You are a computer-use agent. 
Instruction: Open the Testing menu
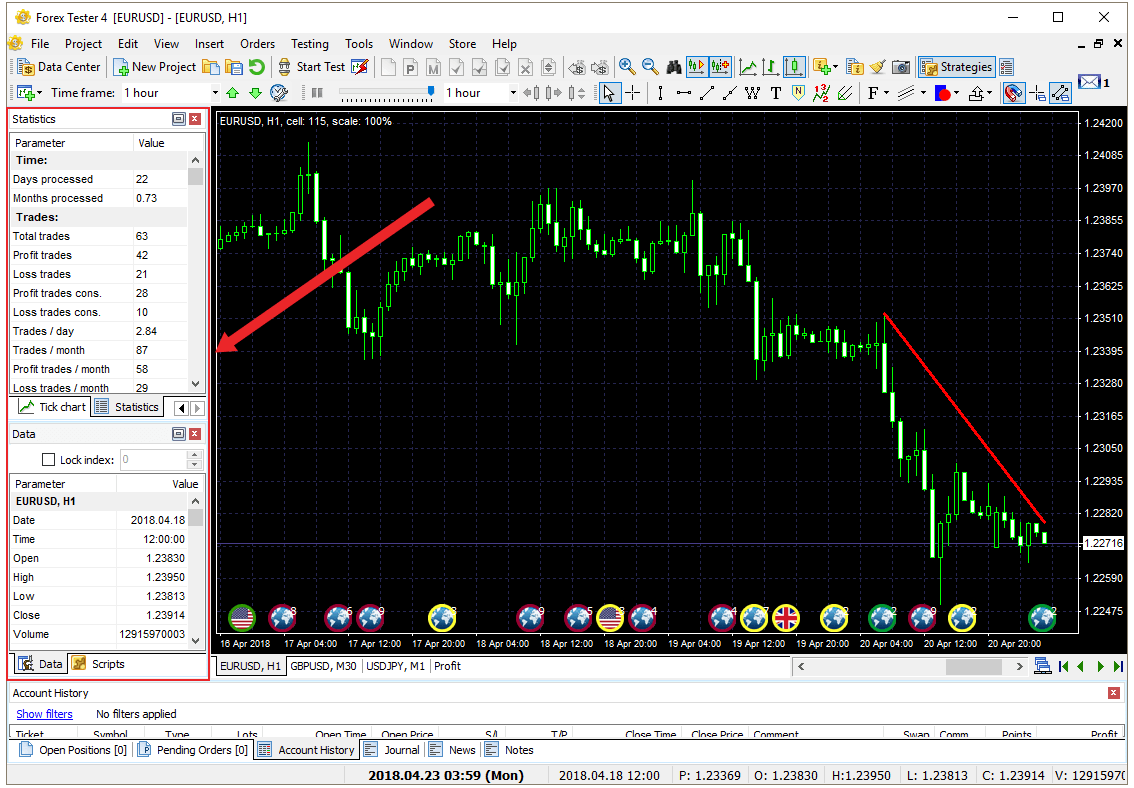pos(310,44)
